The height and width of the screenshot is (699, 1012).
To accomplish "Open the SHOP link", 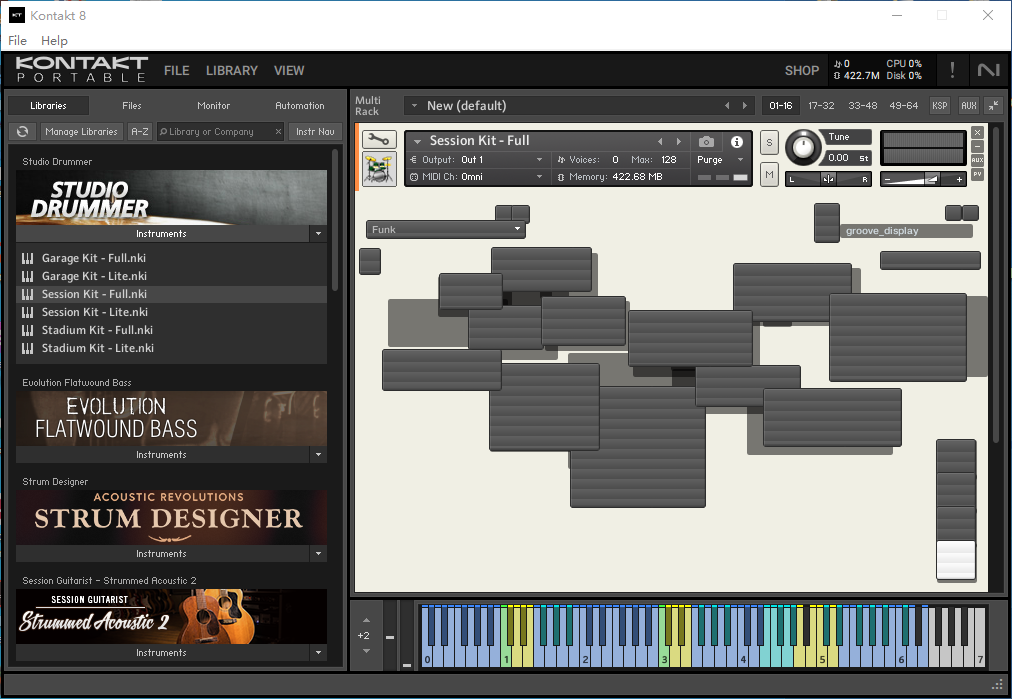I will tap(802, 70).
